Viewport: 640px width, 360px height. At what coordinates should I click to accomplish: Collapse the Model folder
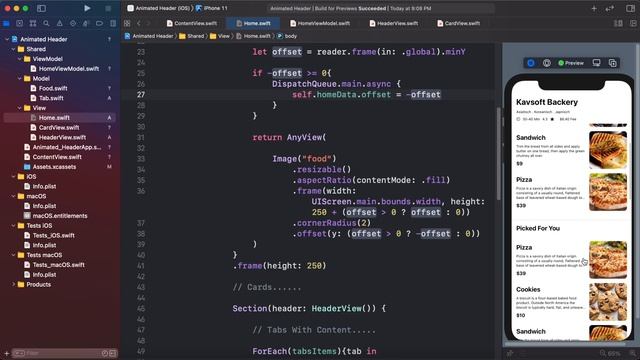click(x=19, y=78)
